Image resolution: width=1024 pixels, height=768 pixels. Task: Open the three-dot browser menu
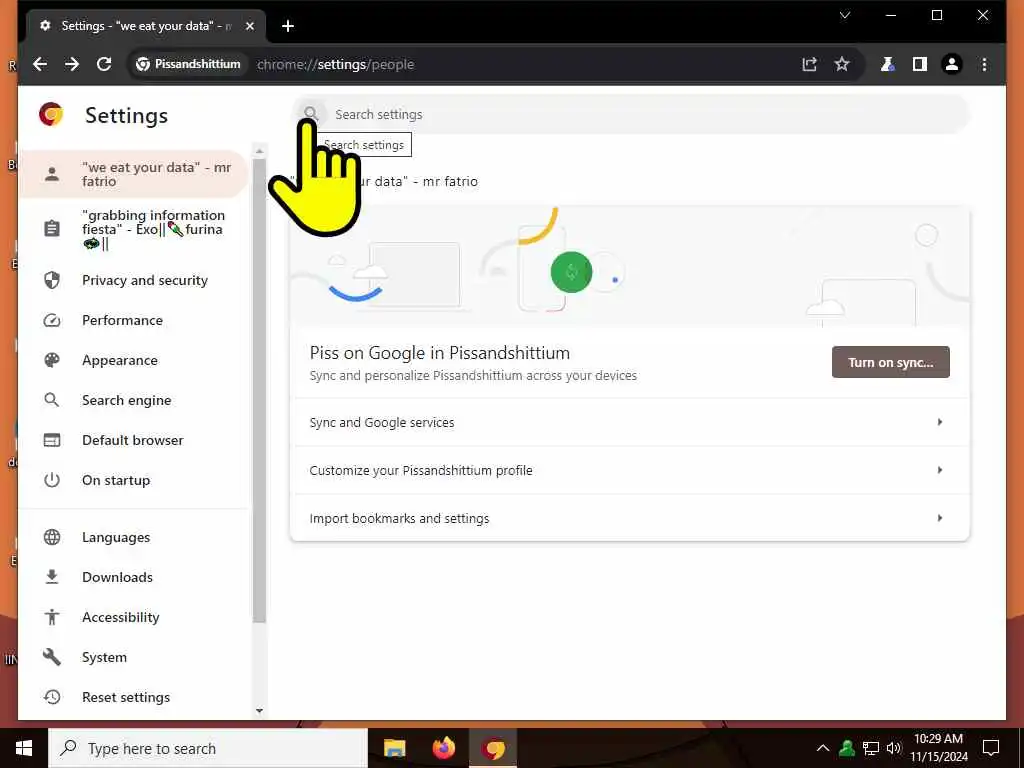pyautogui.click(x=984, y=64)
